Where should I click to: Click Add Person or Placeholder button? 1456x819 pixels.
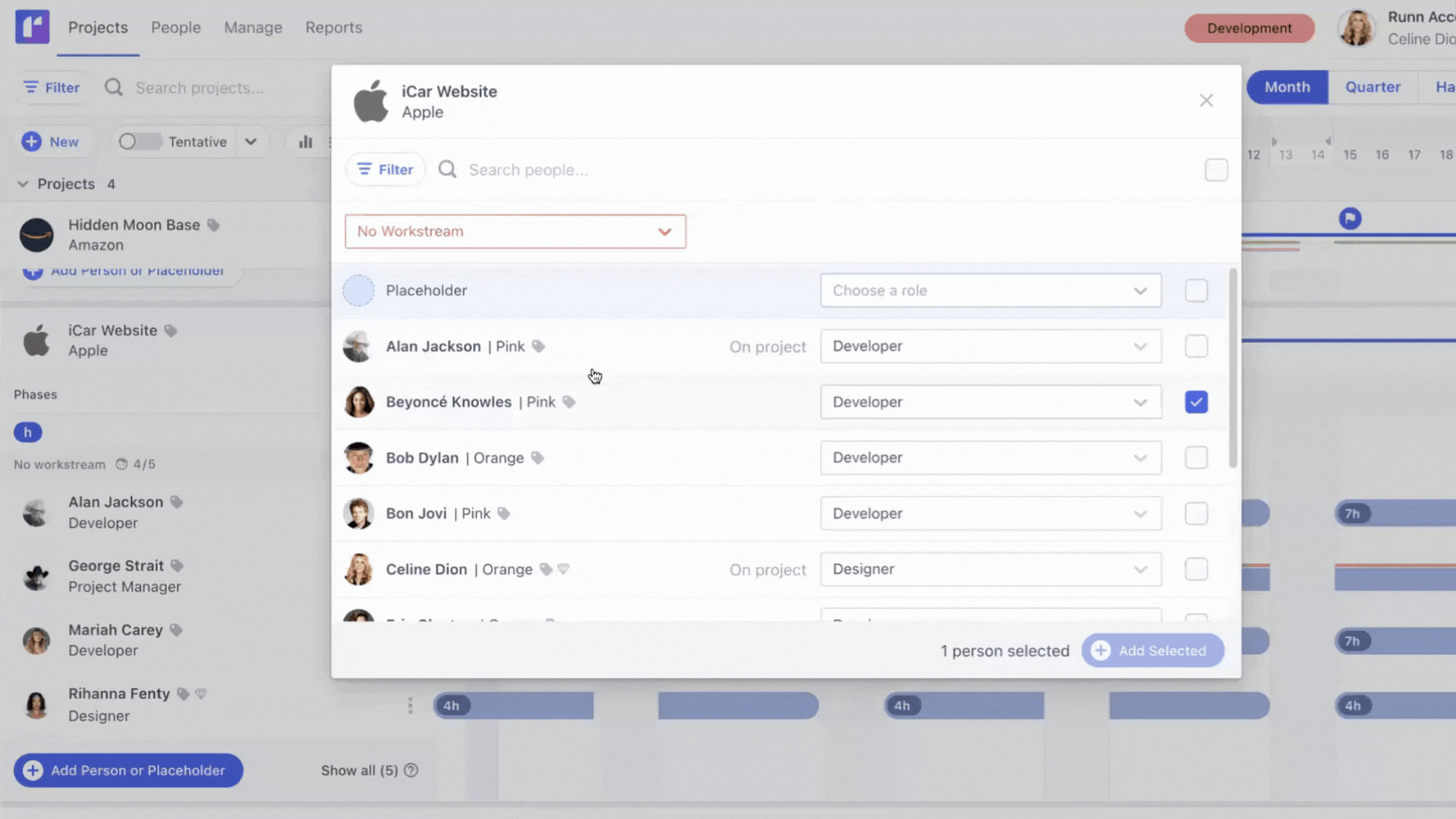(128, 770)
